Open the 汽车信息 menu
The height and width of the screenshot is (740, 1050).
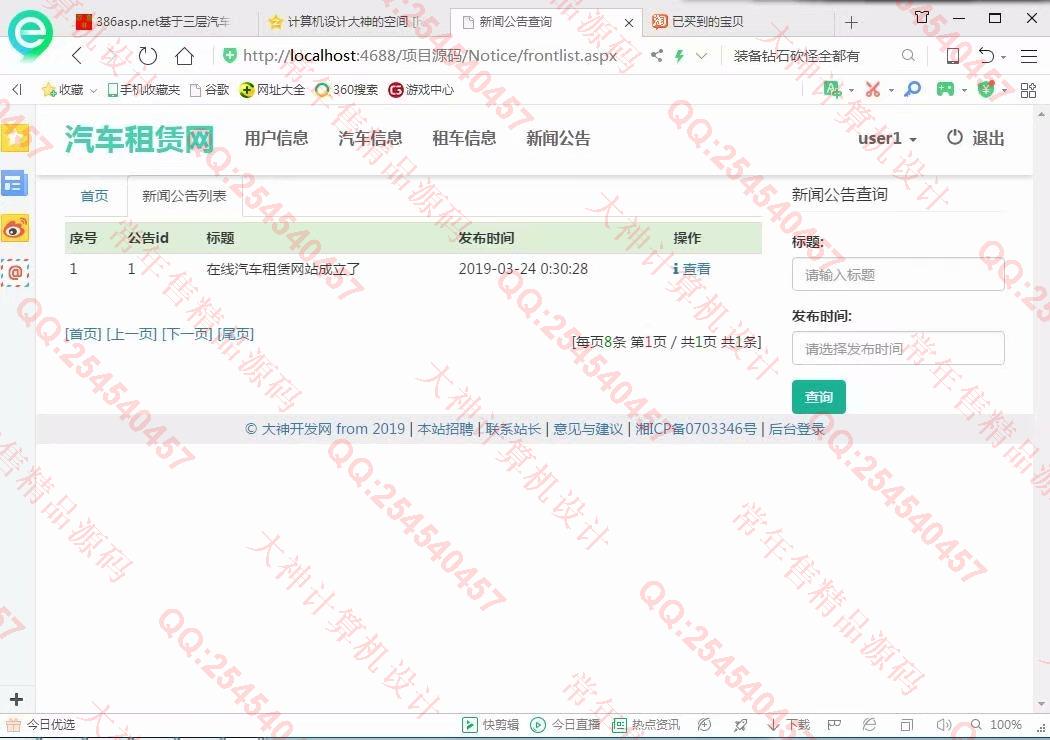tap(370, 139)
